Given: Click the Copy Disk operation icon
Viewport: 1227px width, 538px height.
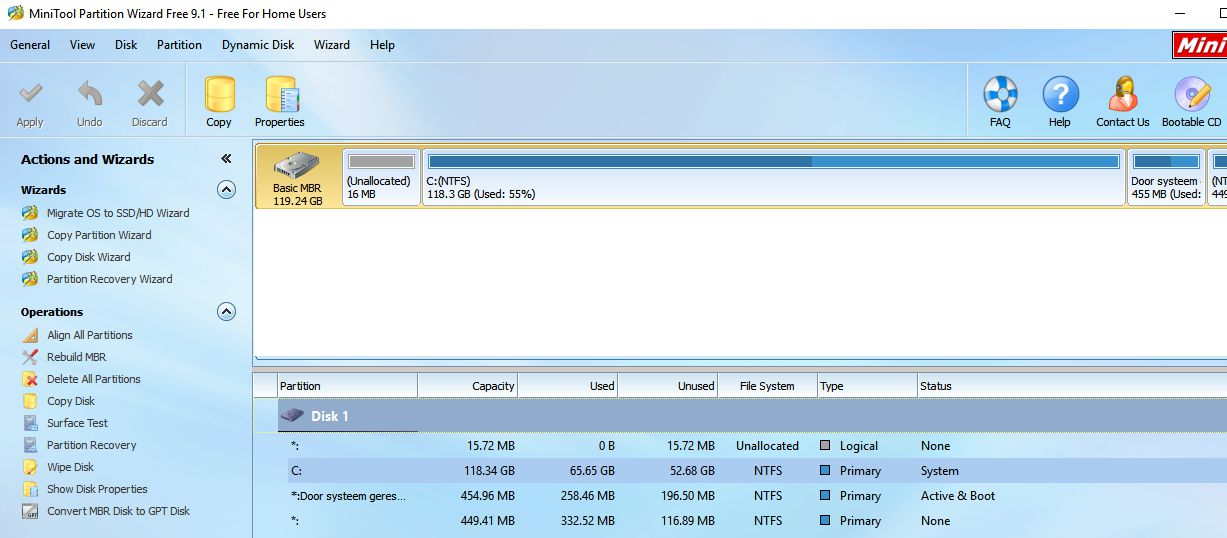Looking at the screenshot, I should point(29,401).
